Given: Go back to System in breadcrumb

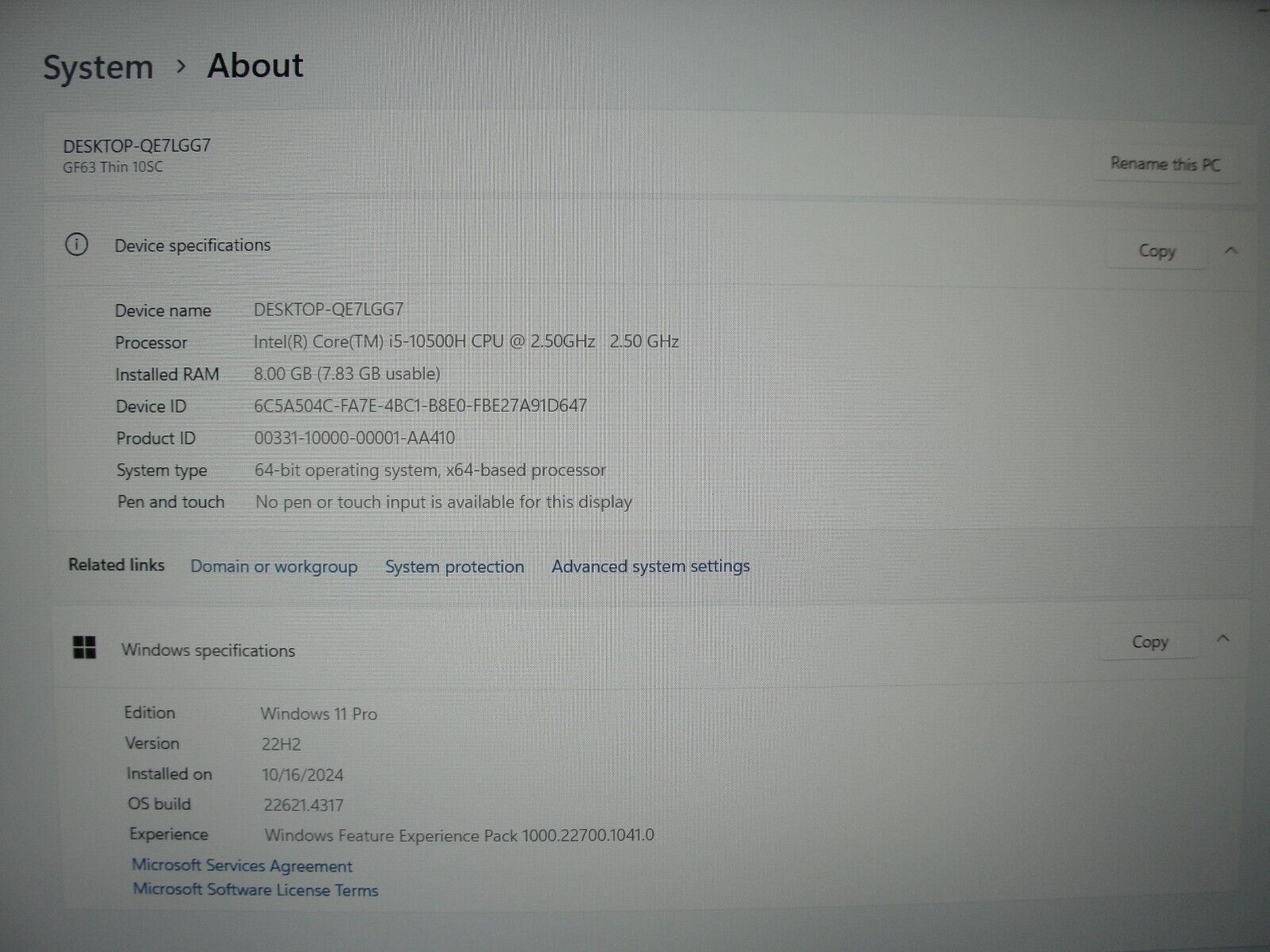Looking at the screenshot, I should 98,67.
